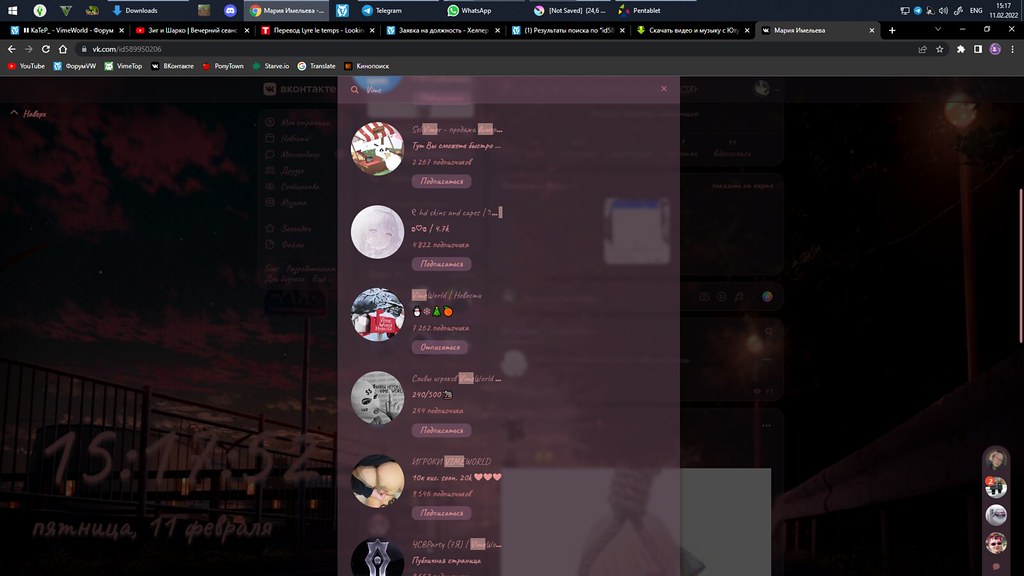Click the search magnifier icon in popup
Image resolution: width=1024 pixels, height=576 pixels.
tap(353, 89)
